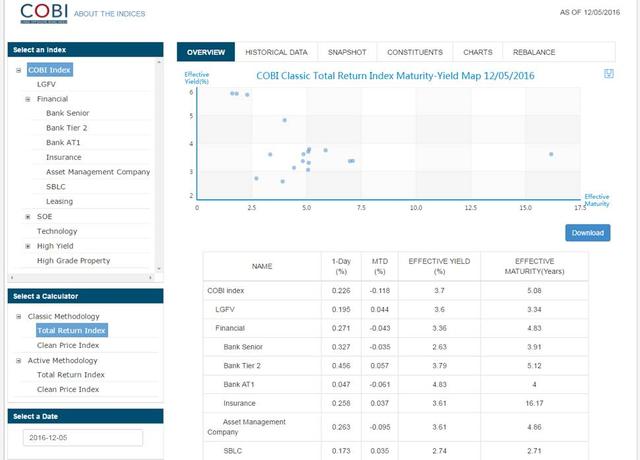Select the Financial index
Screen dimensions: 640x460
[x=52, y=99]
